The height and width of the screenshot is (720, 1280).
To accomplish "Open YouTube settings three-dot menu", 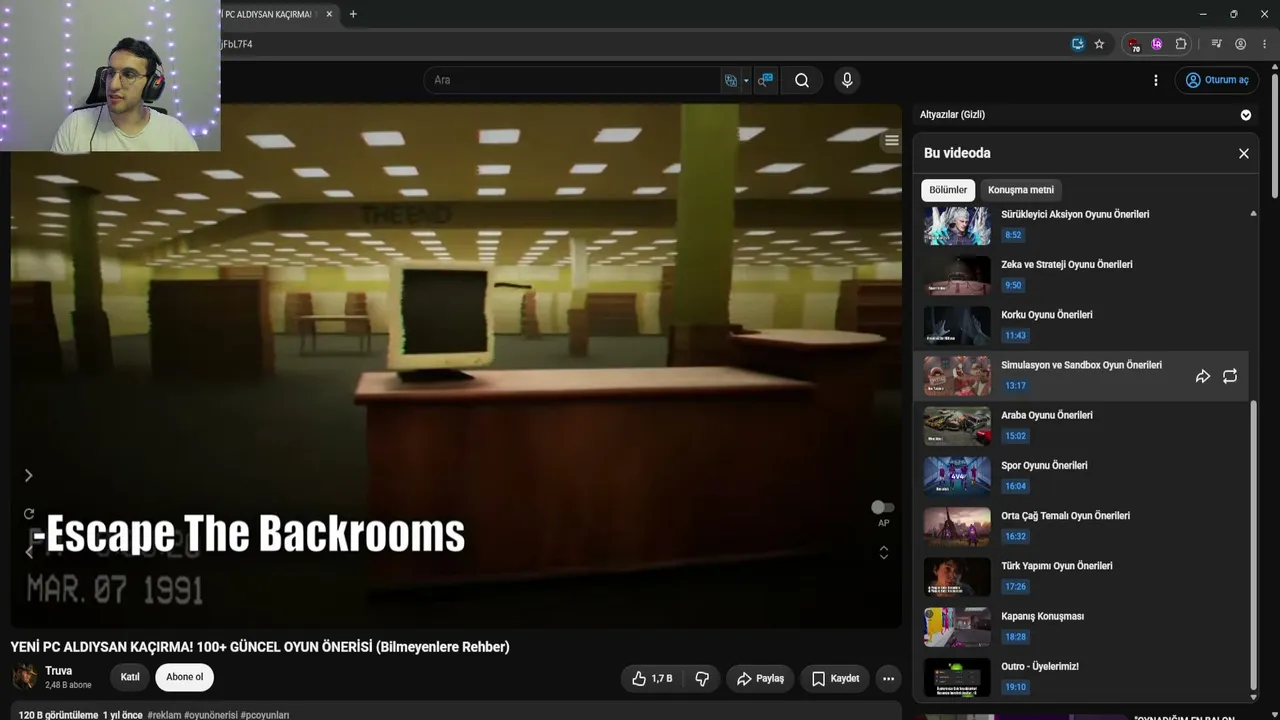I will pos(1156,80).
